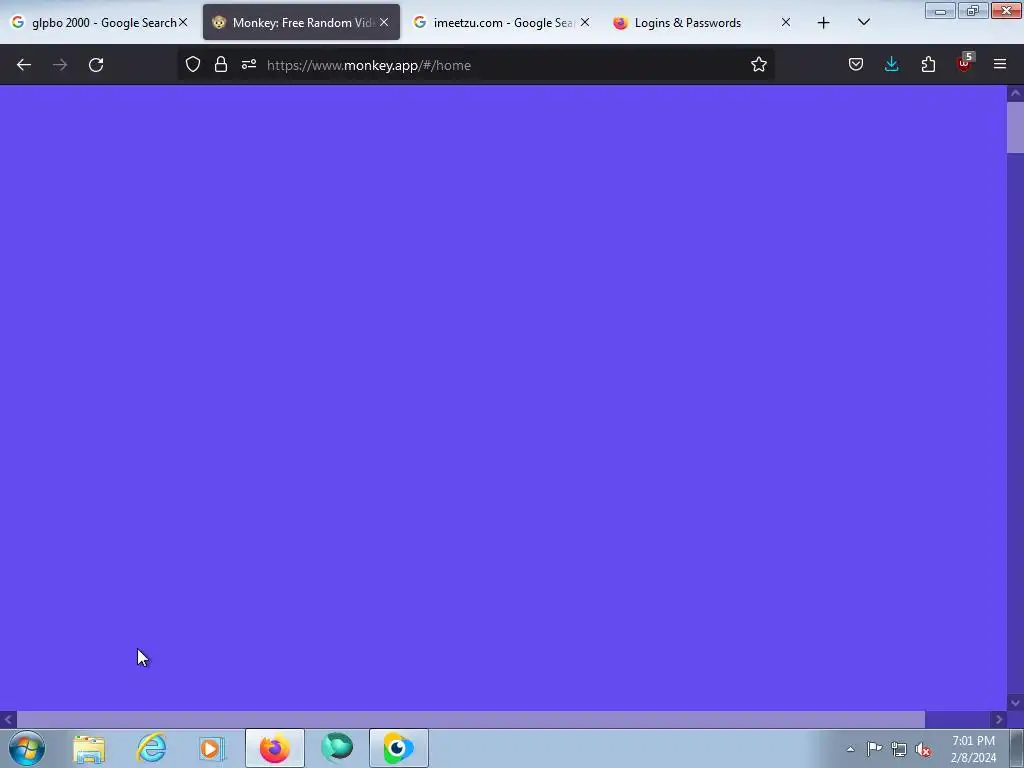Image resolution: width=1024 pixels, height=768 pixels.
Task: Minimize the Firefox window
Action: [x=940, y=11]
